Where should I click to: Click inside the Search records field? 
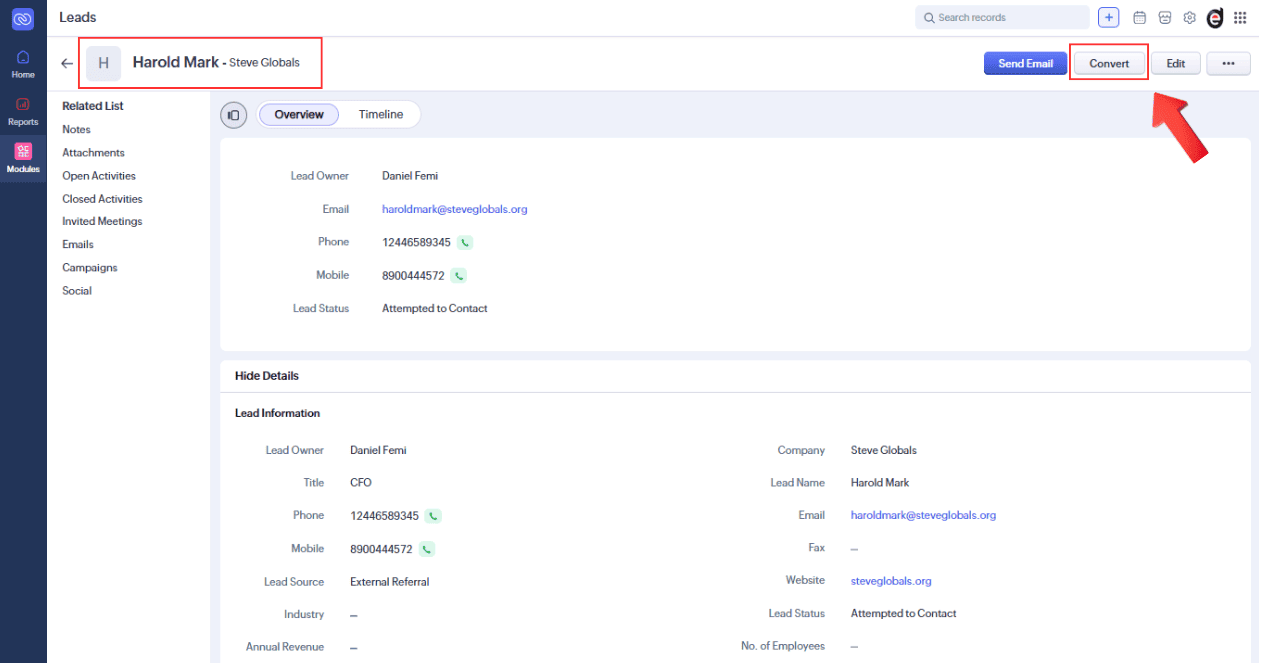point(1000,17)
